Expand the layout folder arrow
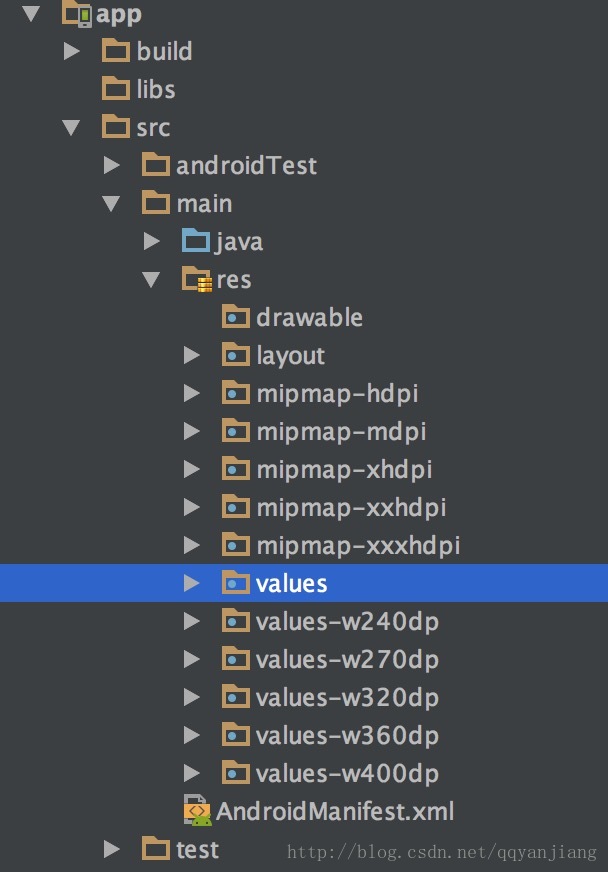 pos(191,355)
